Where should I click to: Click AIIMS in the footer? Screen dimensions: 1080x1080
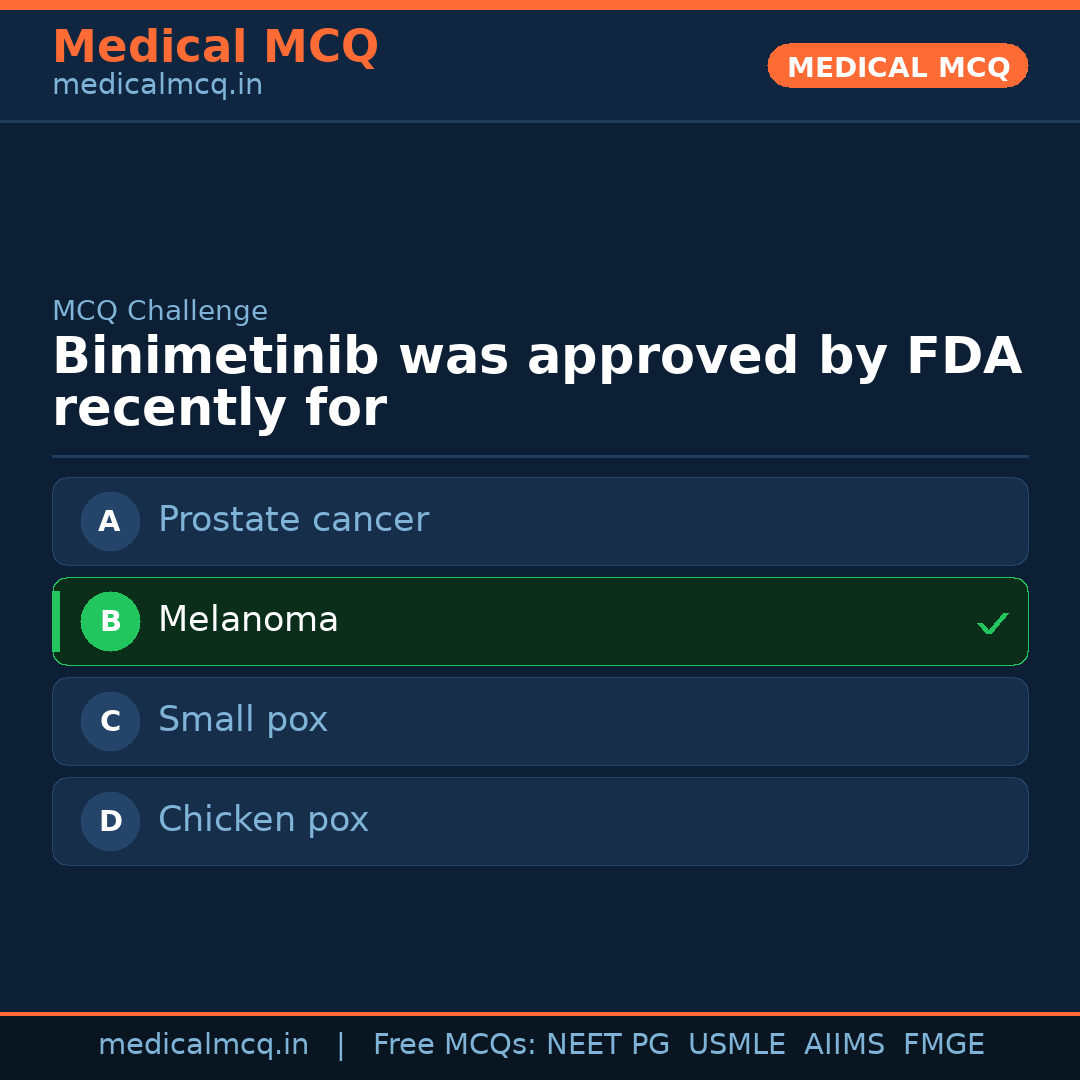844,1045
